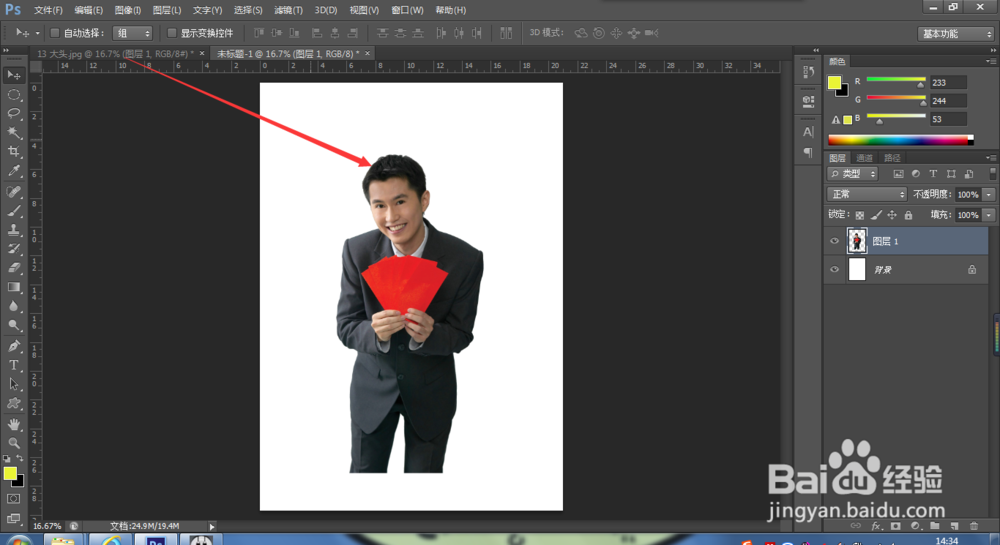This screenshot has height=545, width=1000.
Task: Open 不透明度 opacity dropdown arrow
Action: (989, 194)
